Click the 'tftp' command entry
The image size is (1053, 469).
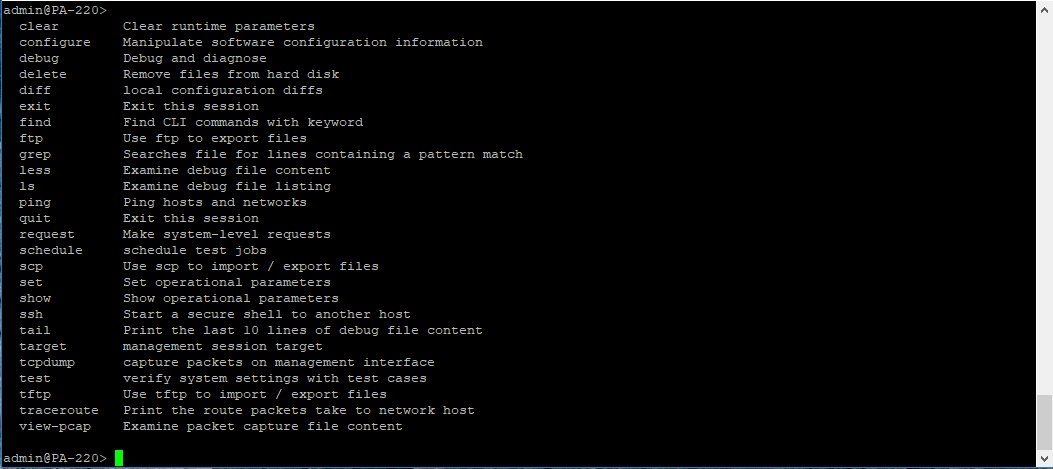click(x=35, y=394)
